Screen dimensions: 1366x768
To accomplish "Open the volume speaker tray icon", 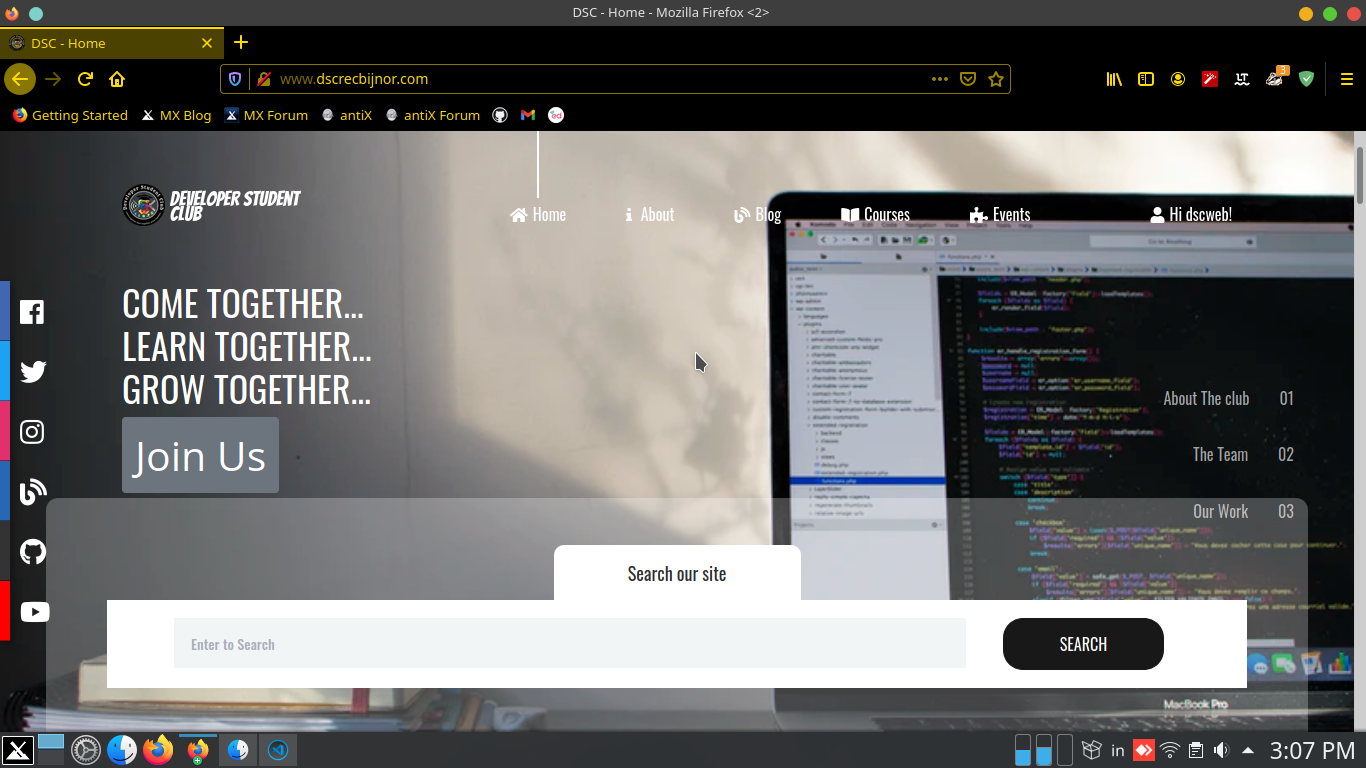I will (1221, 750).
